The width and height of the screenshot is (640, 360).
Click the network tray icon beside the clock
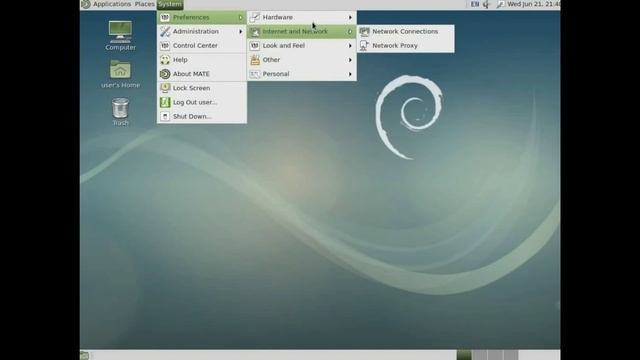click(x=500, y=4)
